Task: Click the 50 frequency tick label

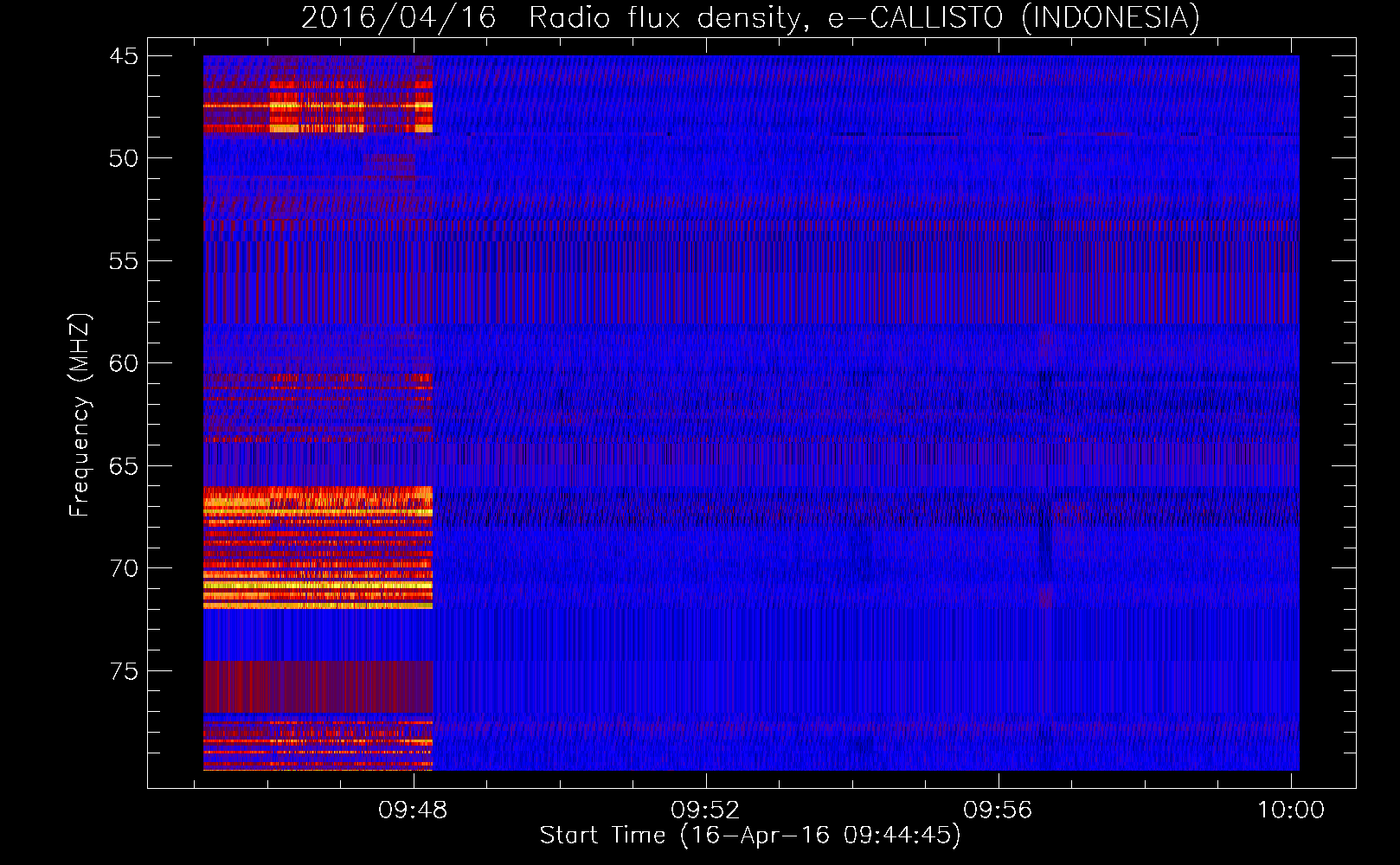Action: [124, 158]
